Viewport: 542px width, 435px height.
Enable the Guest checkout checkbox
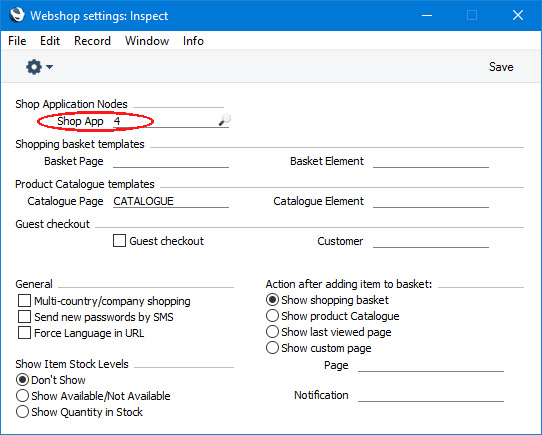click(x=119, y=241)
